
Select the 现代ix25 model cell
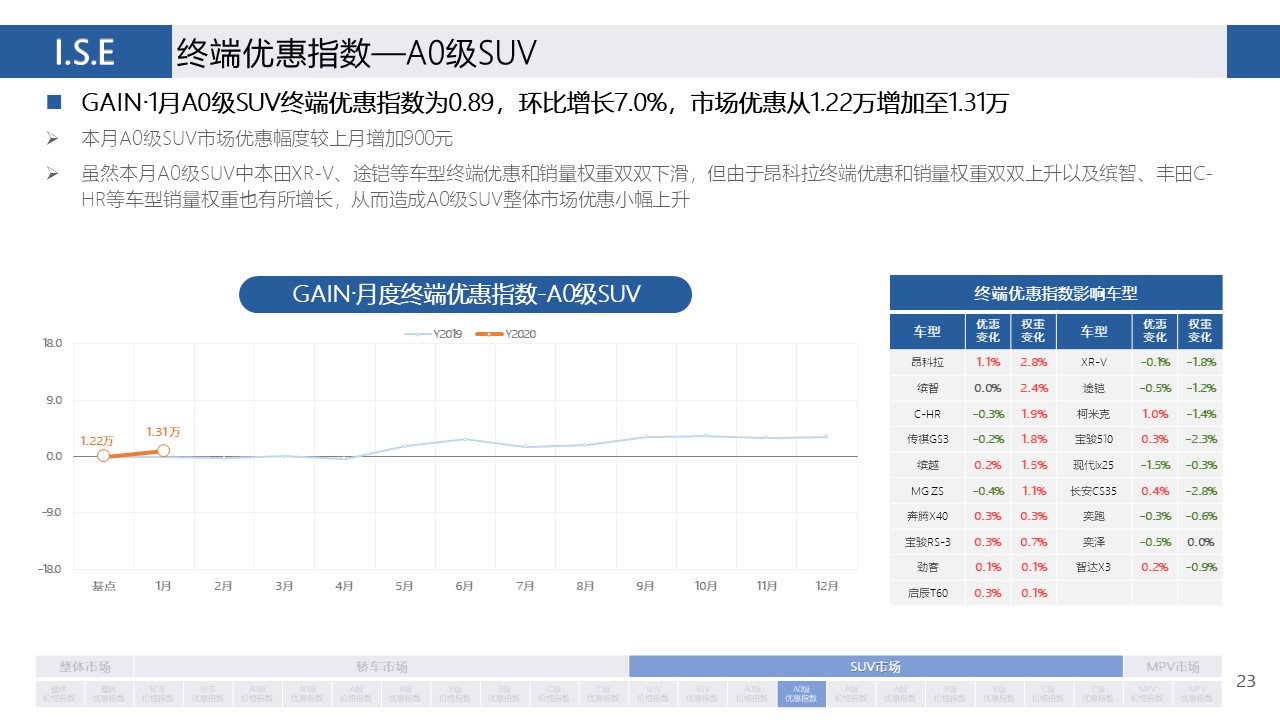[1094, 465]
